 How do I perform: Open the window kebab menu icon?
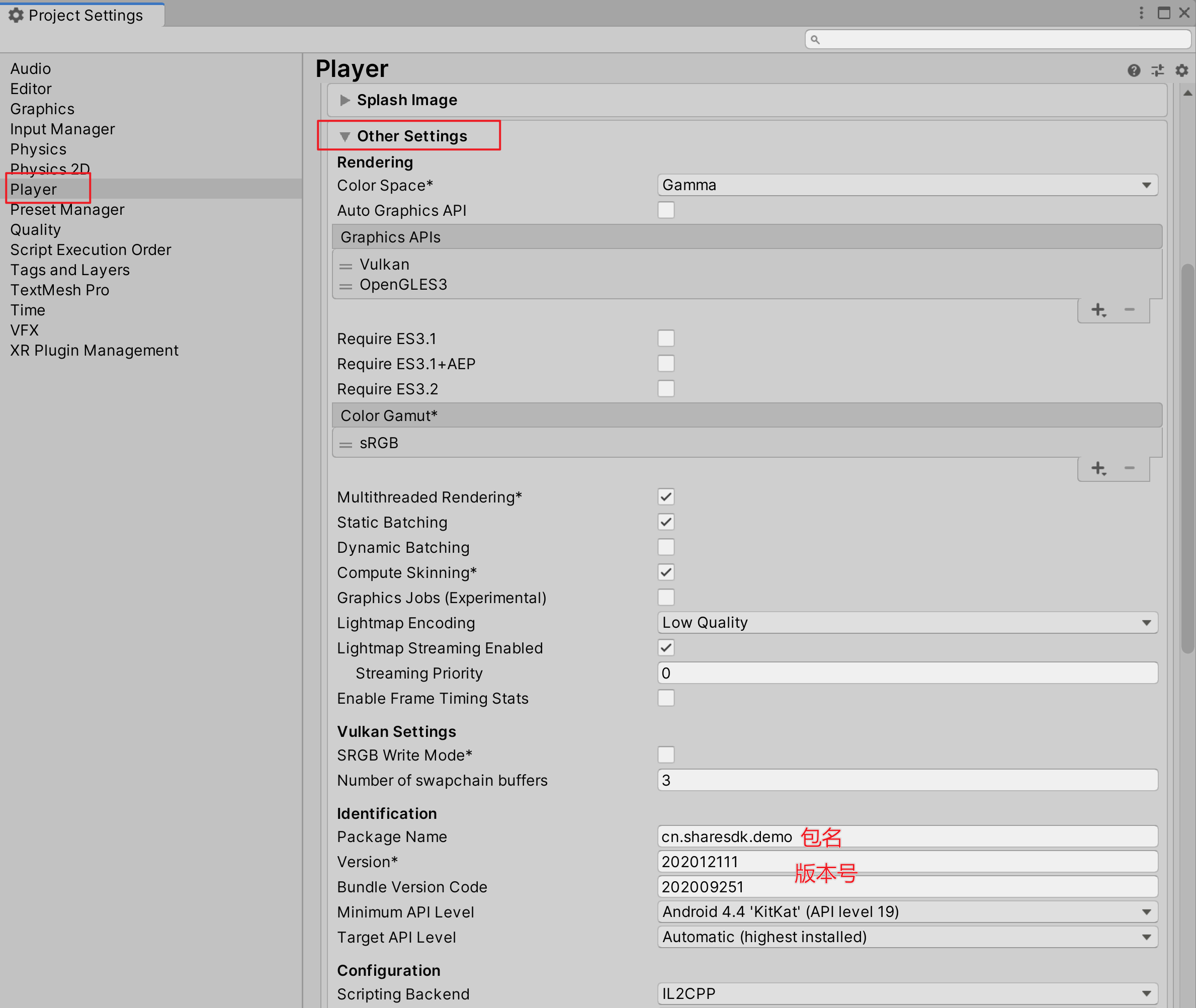coord(1141,13)
